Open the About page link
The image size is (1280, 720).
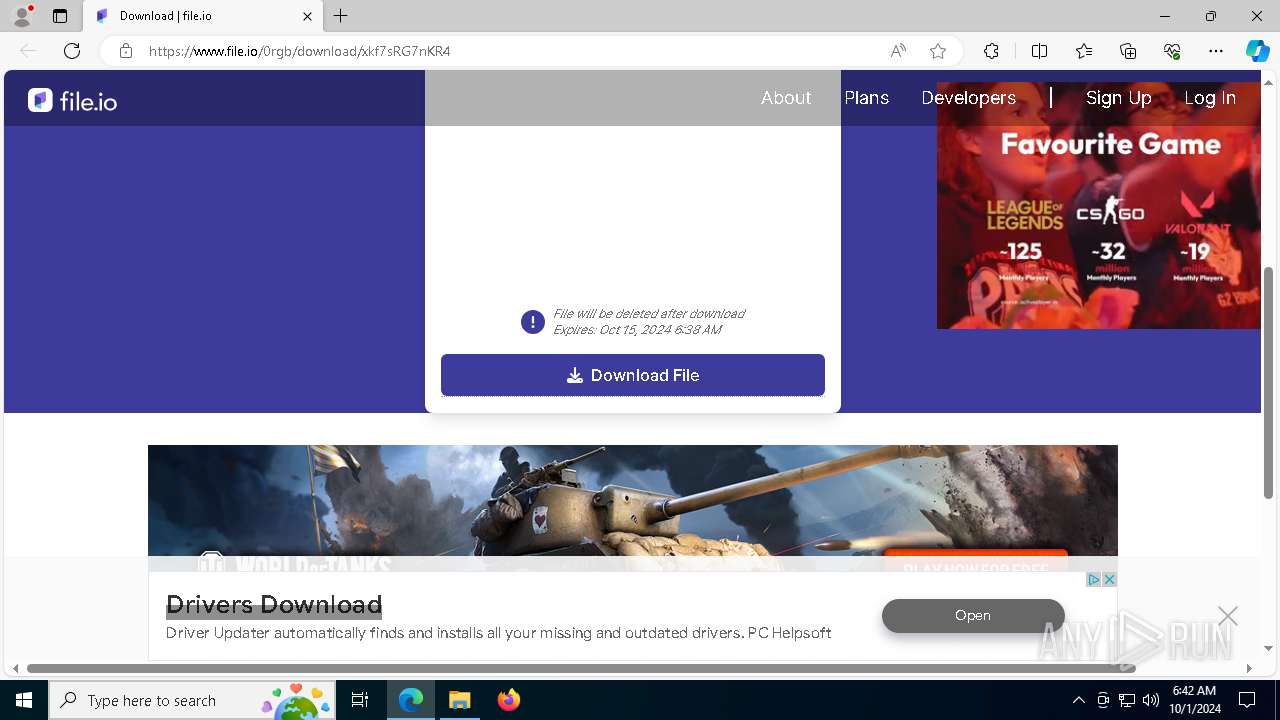pyautogui.click(x=786, y=98)
